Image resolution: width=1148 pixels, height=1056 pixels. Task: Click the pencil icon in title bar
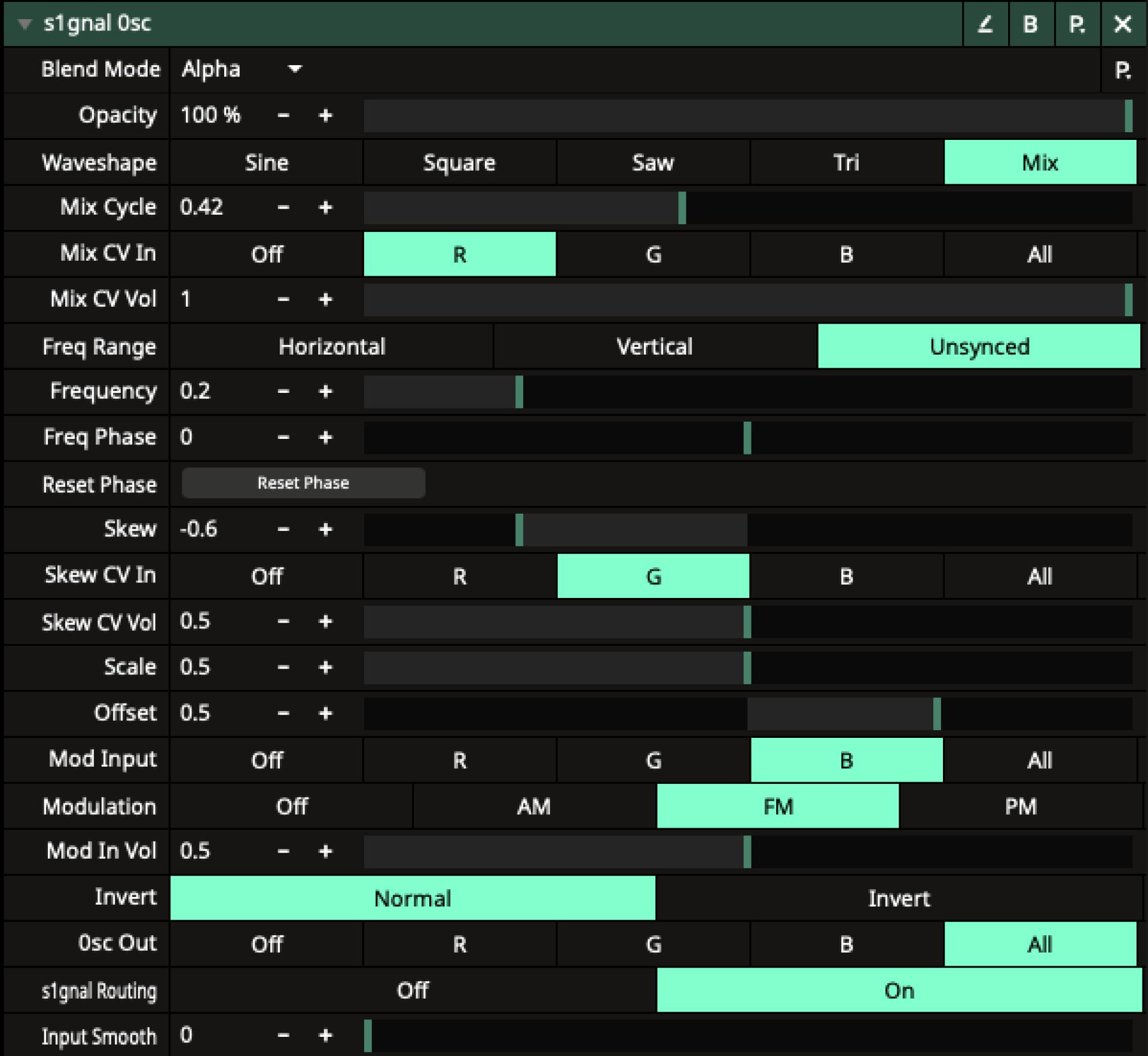[x=985, y=24]
